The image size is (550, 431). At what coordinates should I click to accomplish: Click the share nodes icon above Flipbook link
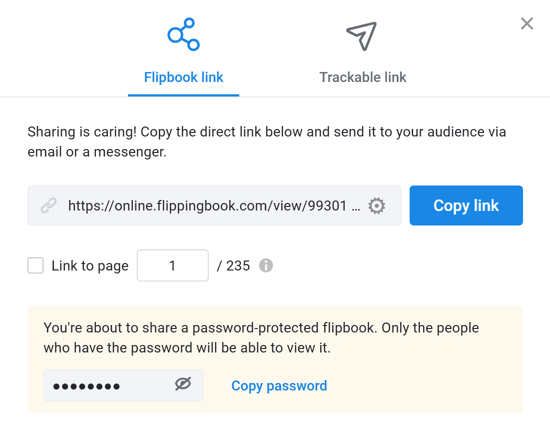pyautogui.click(x=183, y=34)
